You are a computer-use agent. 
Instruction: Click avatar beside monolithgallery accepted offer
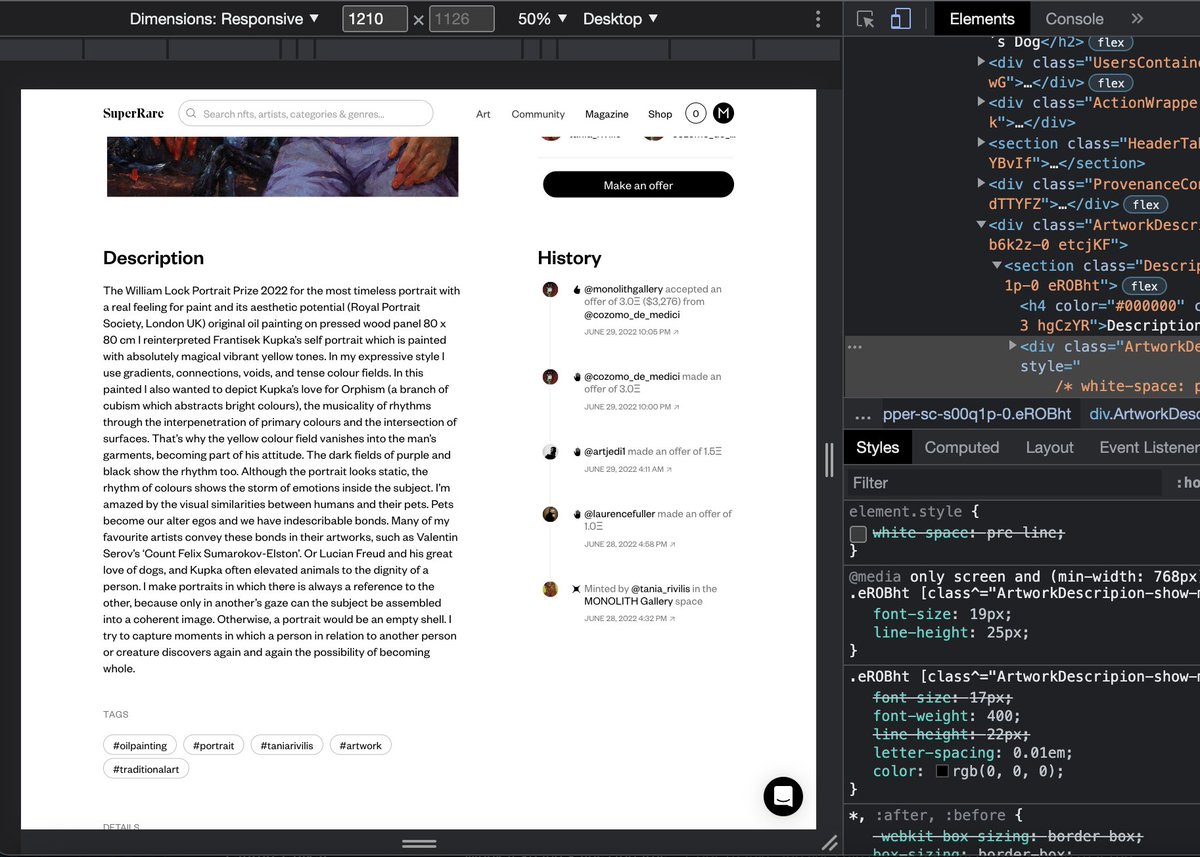coord(550,289)
